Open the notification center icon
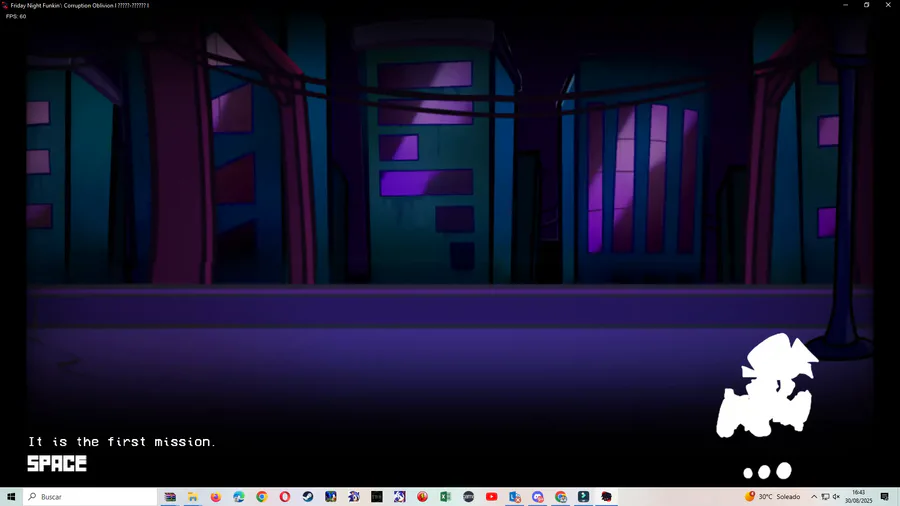The width and height of the screenshot is (900, 506). click(885, 497)
